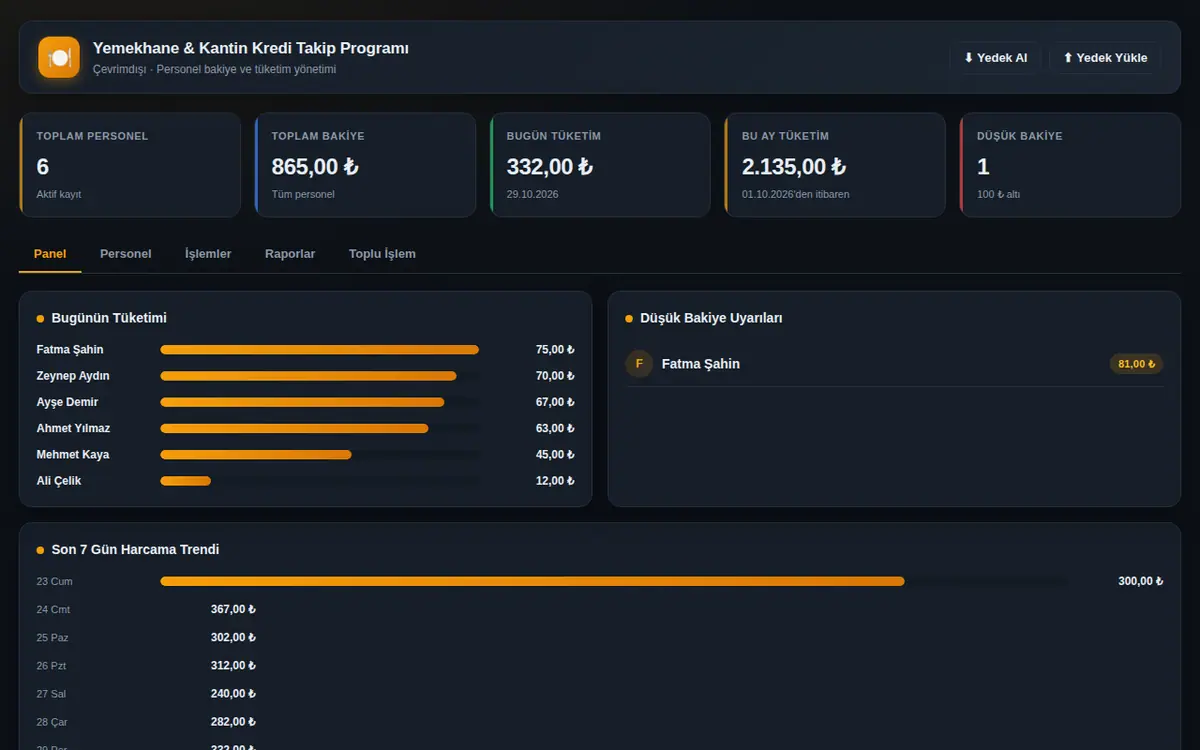Click the Toplam Personel summary card
The image size is (1200, 750).
[130, 165]
